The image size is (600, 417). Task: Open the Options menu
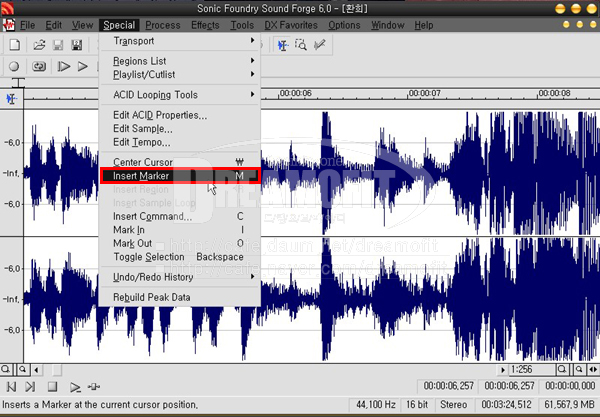[344, 25]
